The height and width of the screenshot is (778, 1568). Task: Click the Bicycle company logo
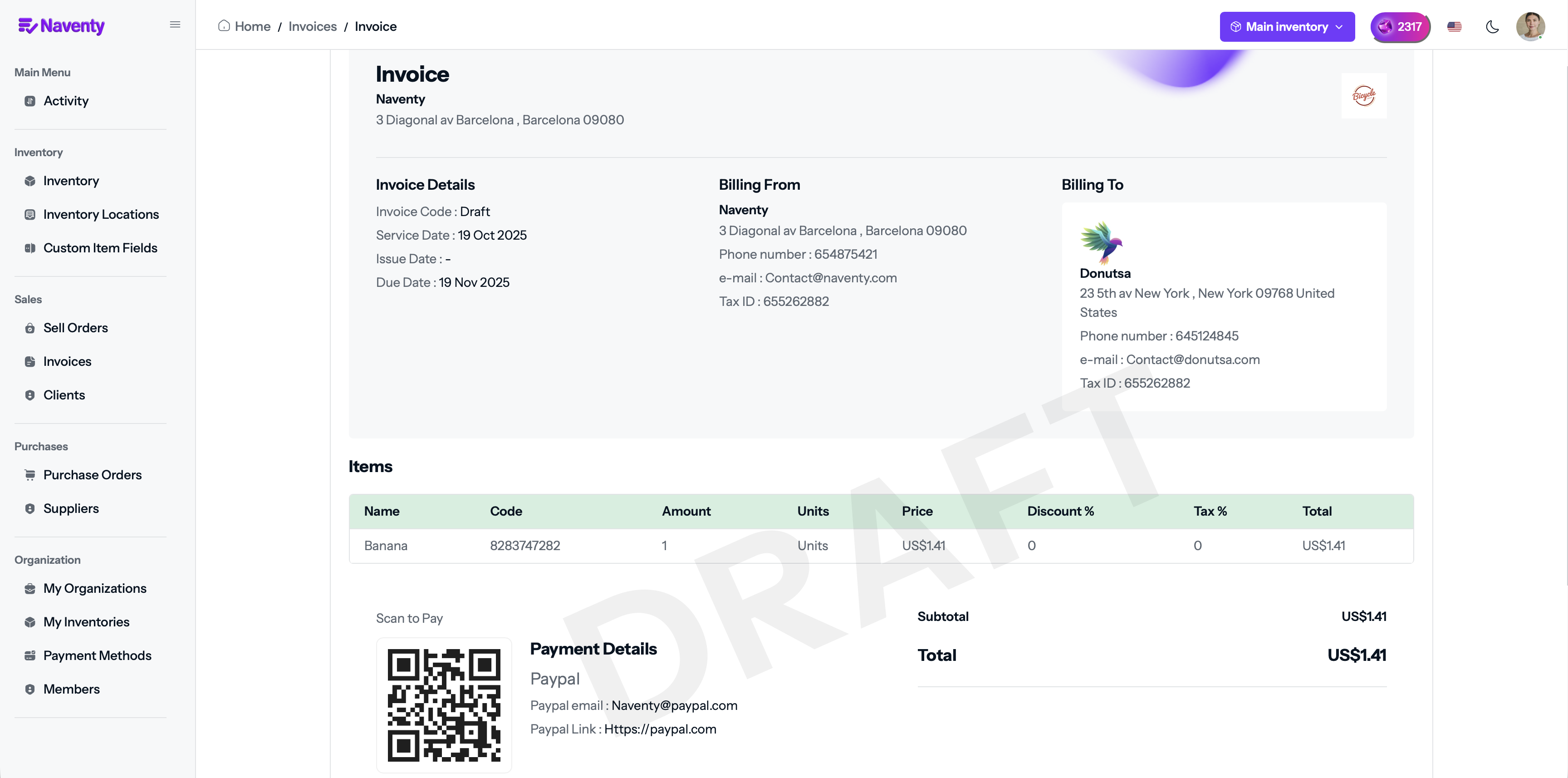[x=1363, y=96]
